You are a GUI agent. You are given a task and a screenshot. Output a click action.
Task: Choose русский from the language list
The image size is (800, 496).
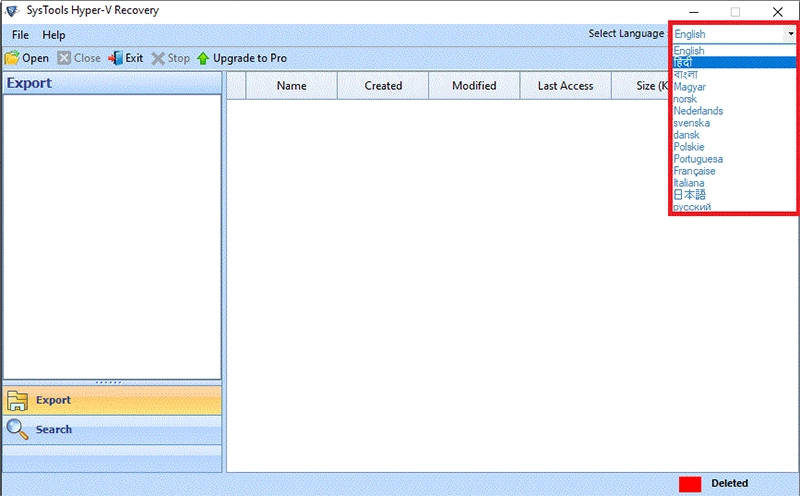734,206
